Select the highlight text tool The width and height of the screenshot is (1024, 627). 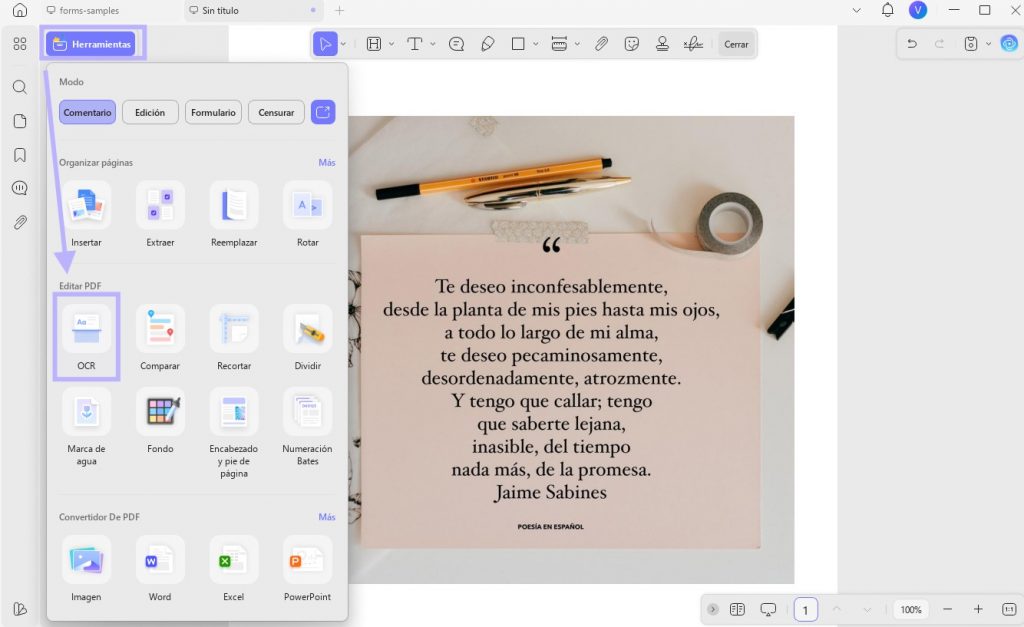[374, 44]
